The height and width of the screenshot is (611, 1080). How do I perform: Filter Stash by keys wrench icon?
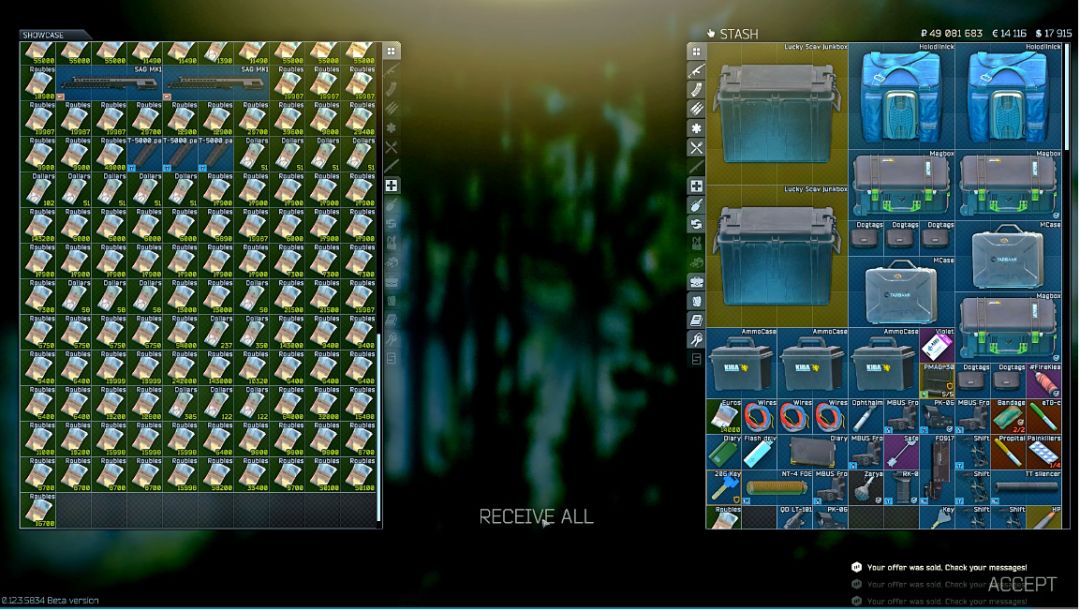point(696,340)
